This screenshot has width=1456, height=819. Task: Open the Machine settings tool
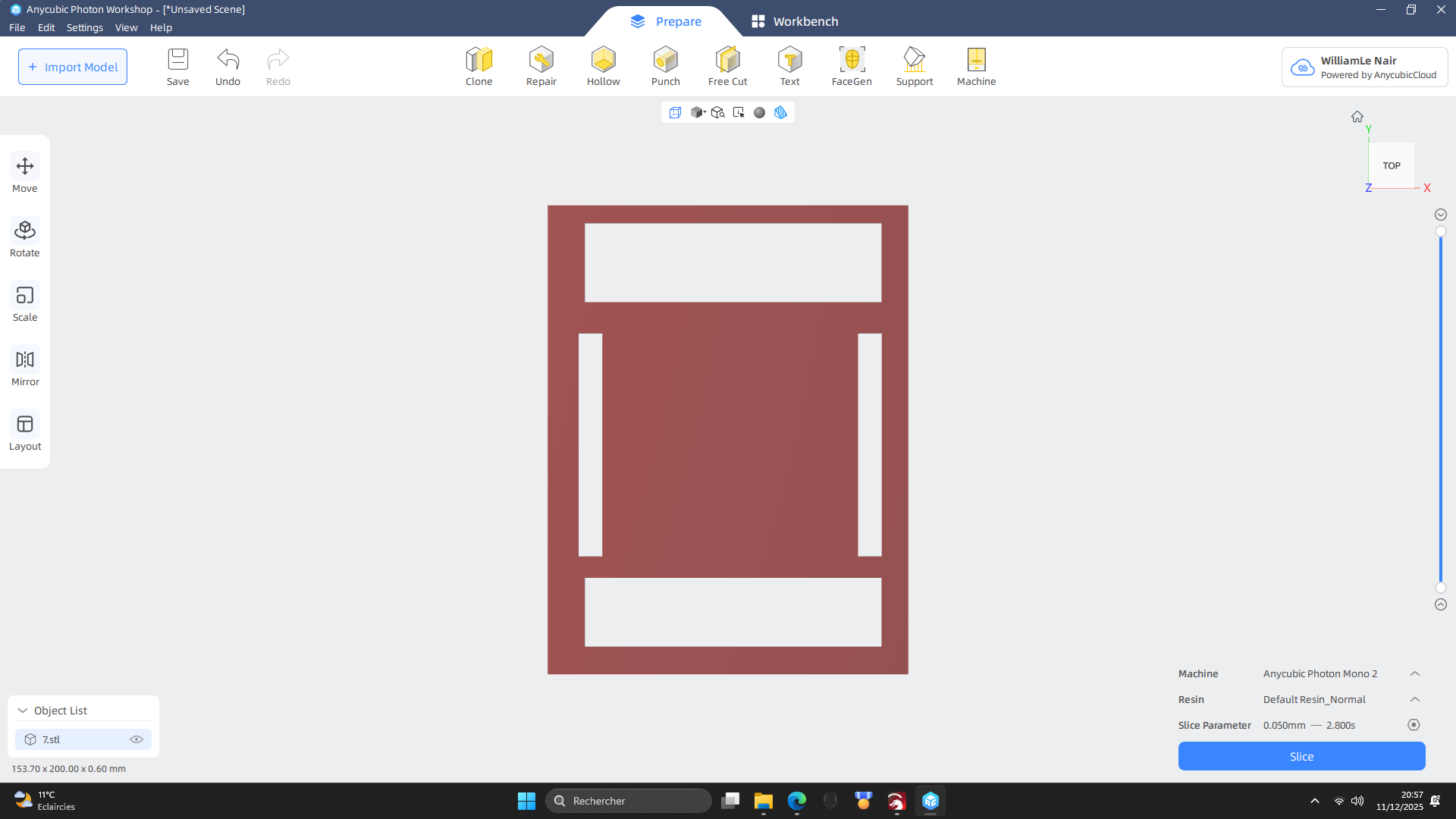(977, 67)
